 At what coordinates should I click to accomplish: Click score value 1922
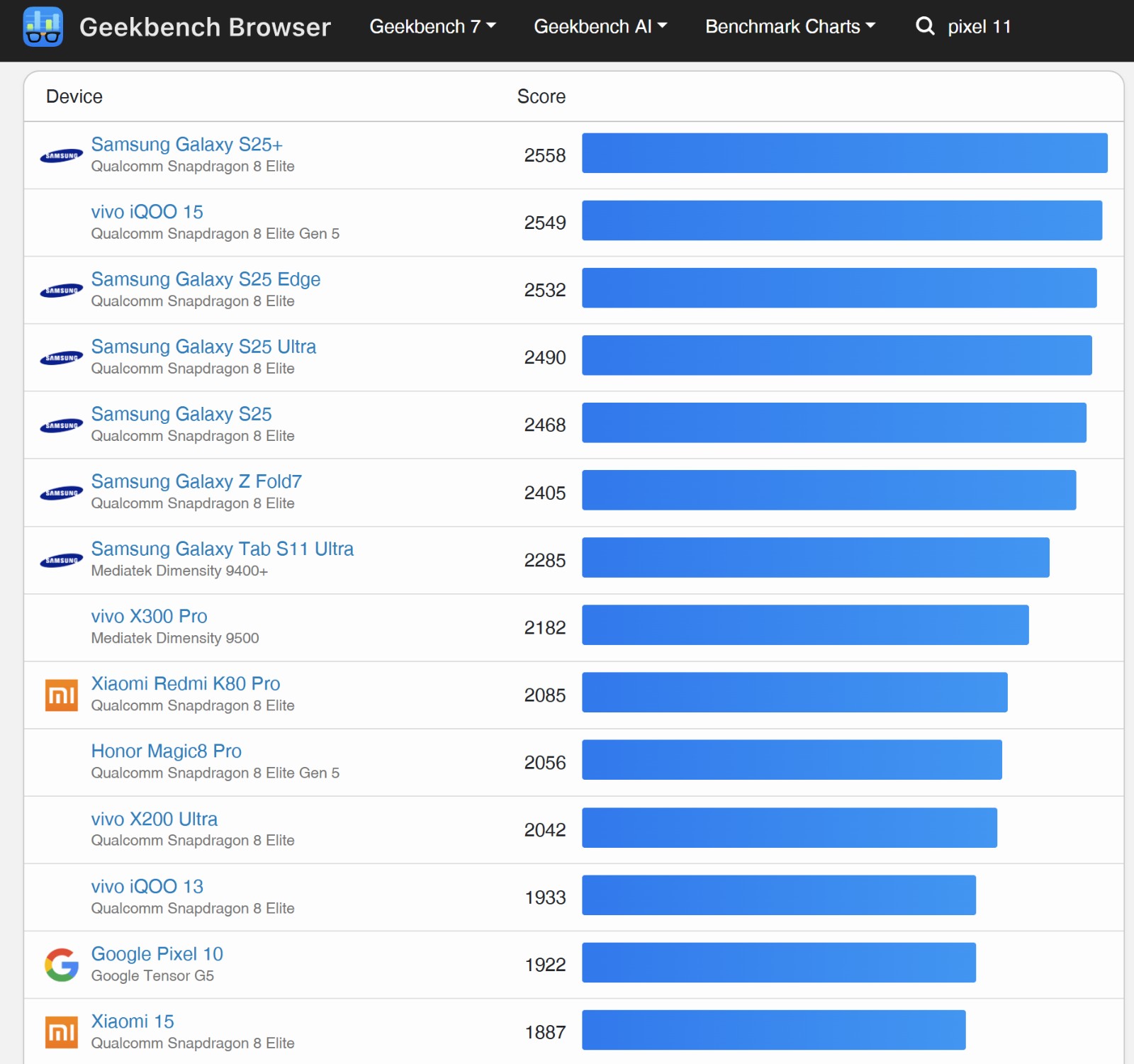coord(545,965)
